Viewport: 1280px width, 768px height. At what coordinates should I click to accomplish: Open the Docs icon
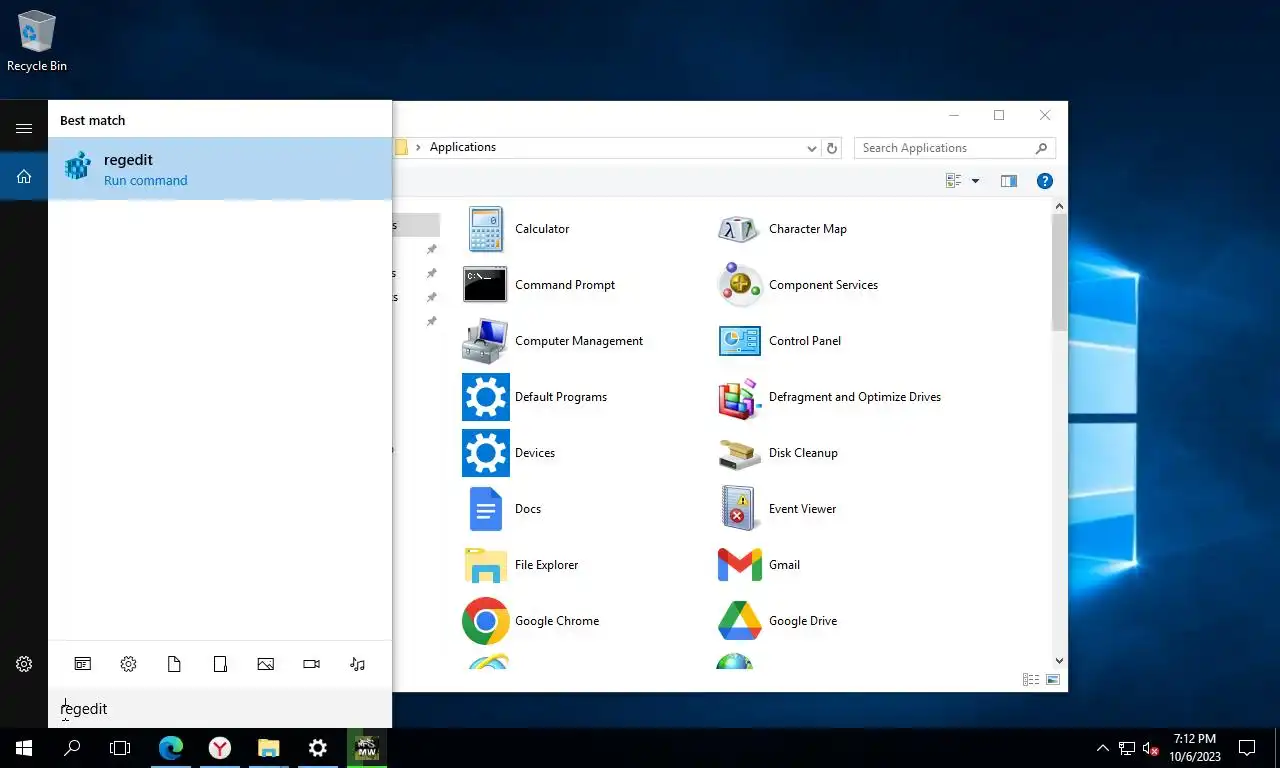(486, 509)
